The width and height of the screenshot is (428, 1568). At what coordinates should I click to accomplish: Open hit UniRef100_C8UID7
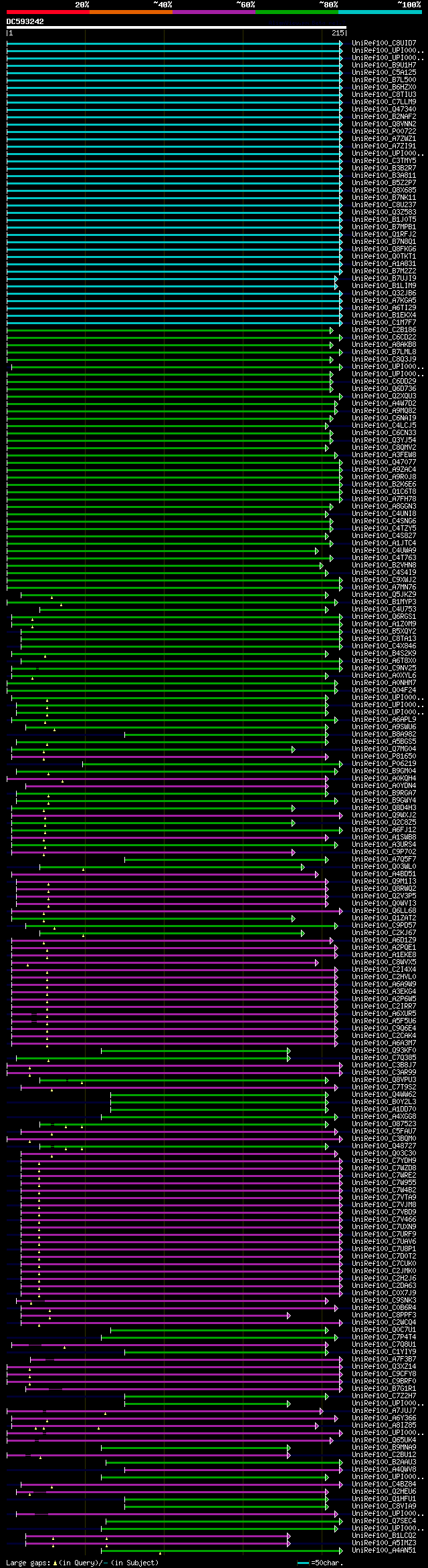(384, 43)
